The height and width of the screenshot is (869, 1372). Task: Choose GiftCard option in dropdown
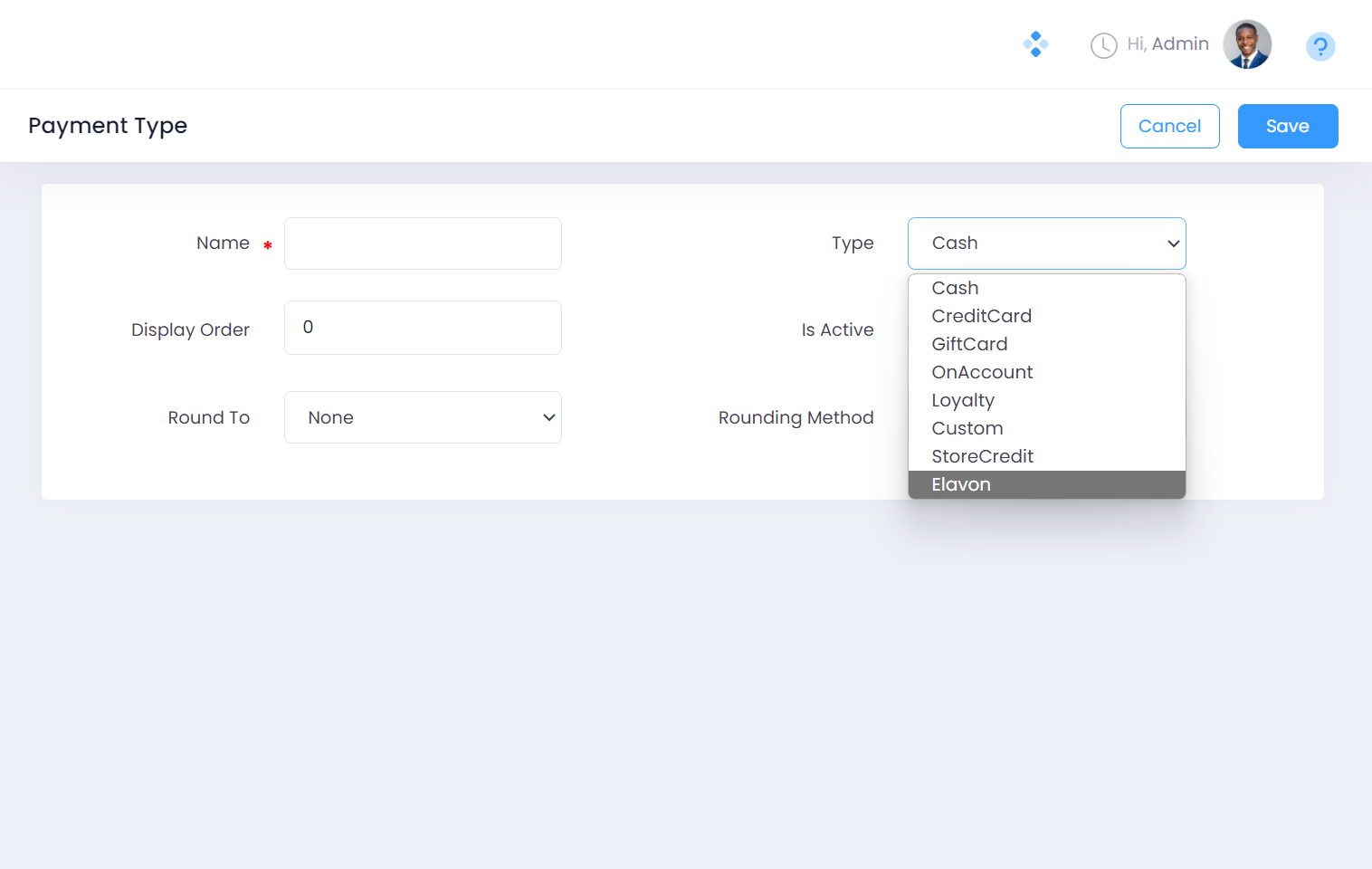(x=969, y=344)
